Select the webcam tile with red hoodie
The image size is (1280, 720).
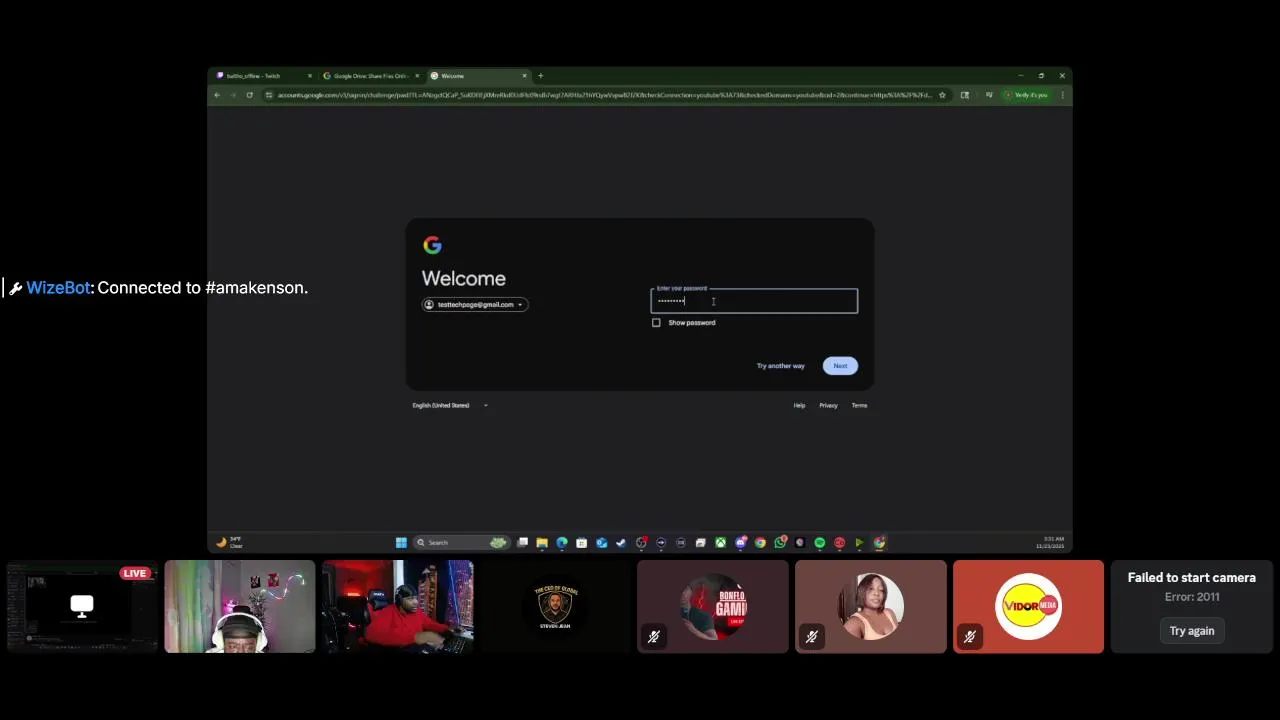pos(398,607)
